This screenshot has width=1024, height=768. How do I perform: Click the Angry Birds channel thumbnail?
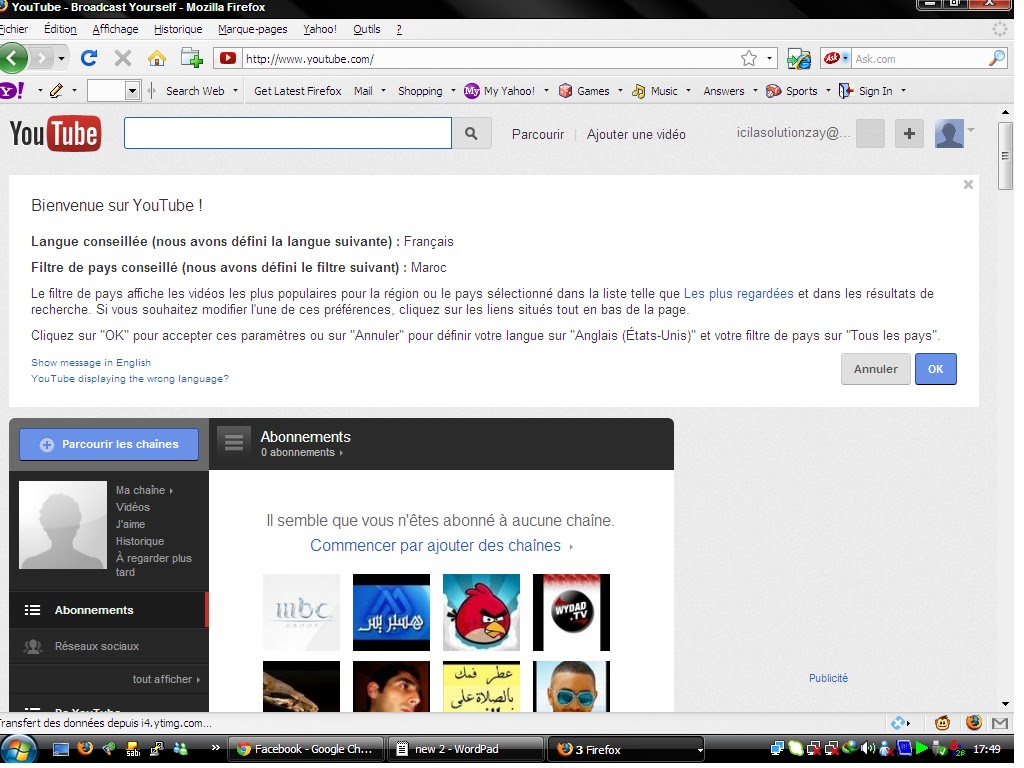[x=481, y=613]
